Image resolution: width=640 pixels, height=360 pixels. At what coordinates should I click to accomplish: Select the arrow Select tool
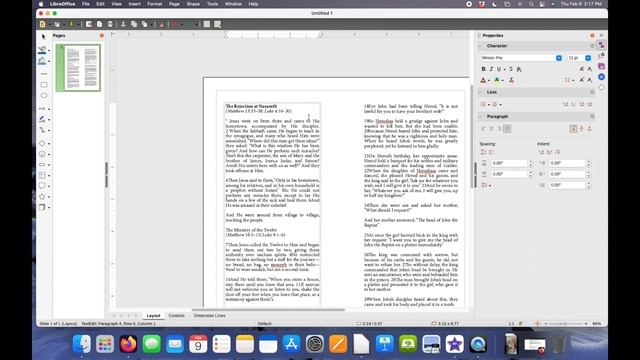point(44,37)
